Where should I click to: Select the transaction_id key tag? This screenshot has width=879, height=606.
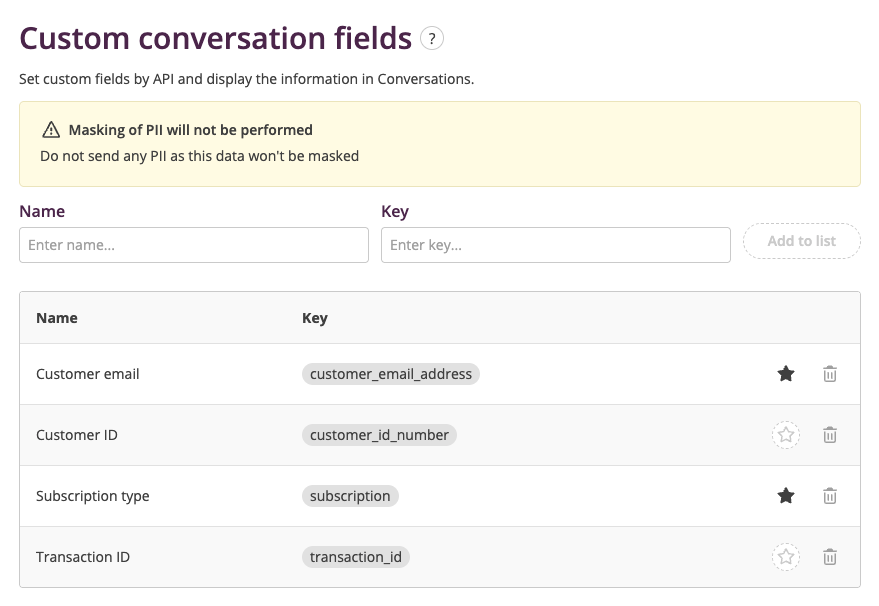pyautogui.click(x=356, y=557)
